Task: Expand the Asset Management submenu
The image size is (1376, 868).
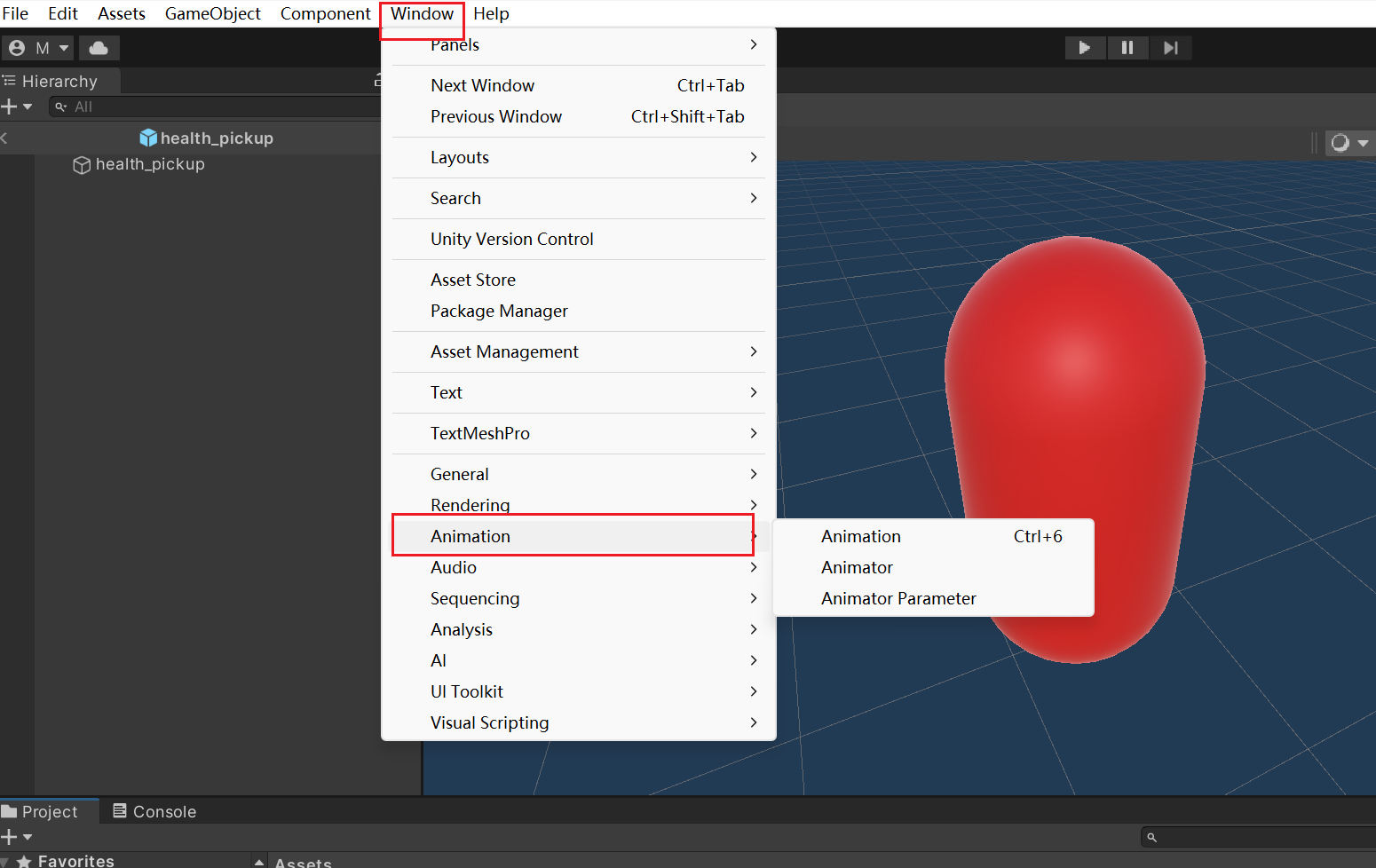Action: pos(579,351)
